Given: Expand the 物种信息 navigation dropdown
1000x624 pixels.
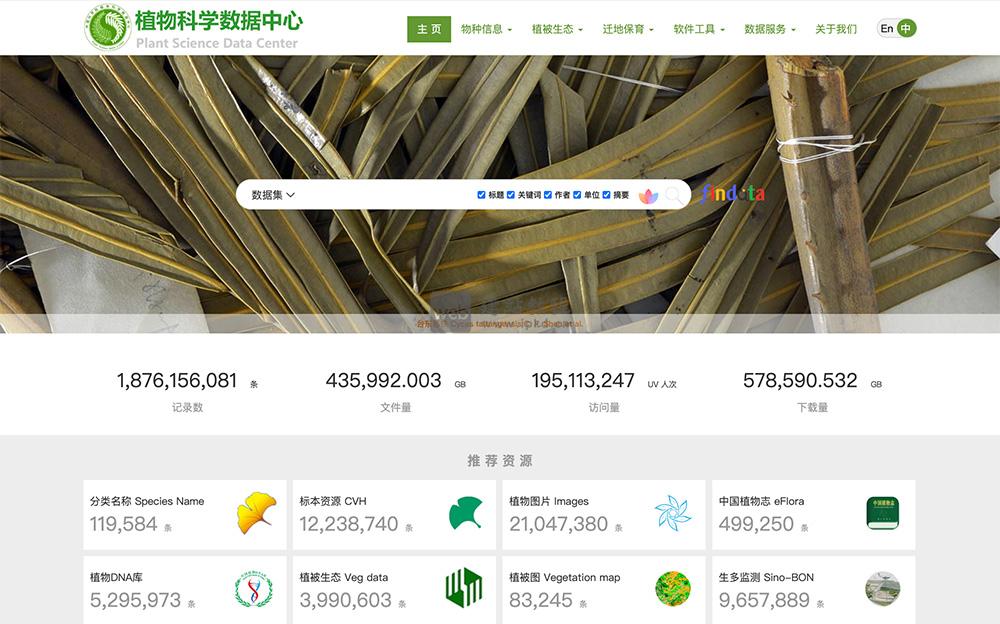Looking at the screenshot, I should pyautogui.click(x=483, y=29).
